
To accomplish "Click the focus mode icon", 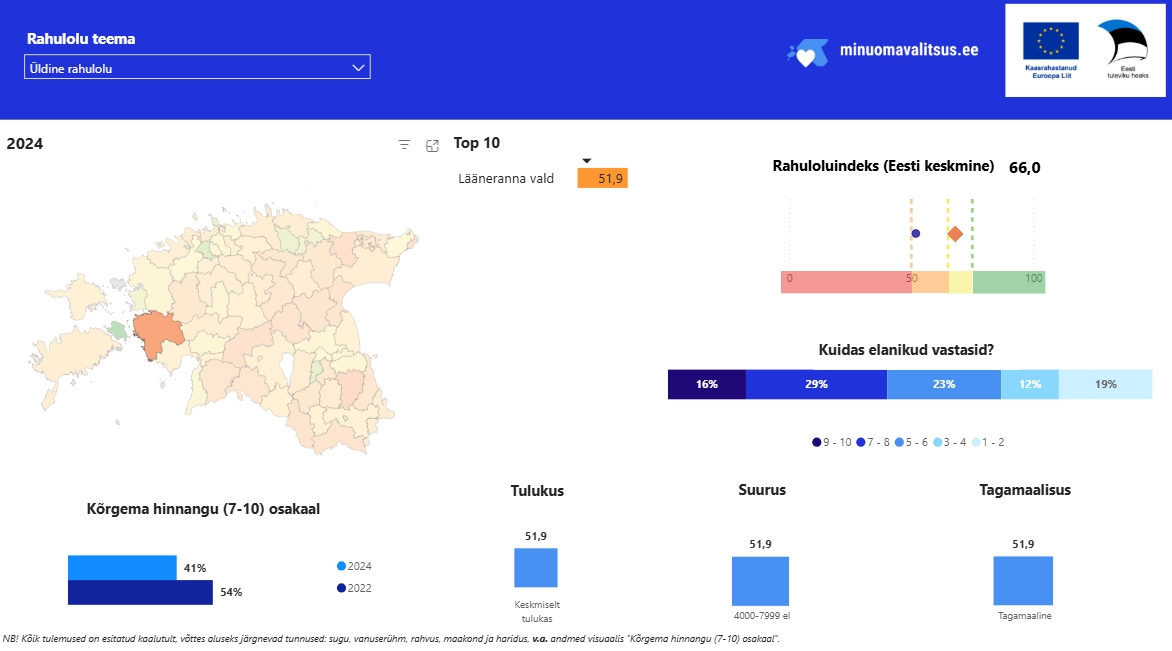I will 432,146.
